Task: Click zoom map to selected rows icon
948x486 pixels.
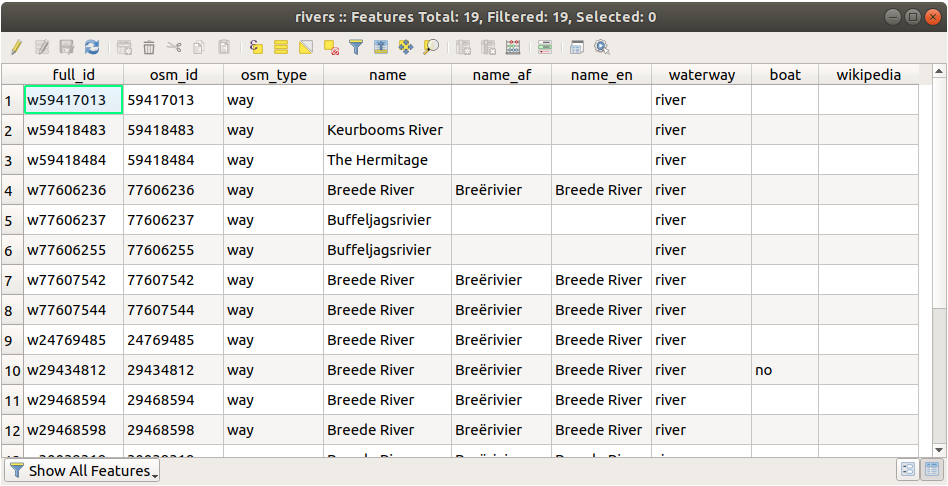Action: point(431,47)
